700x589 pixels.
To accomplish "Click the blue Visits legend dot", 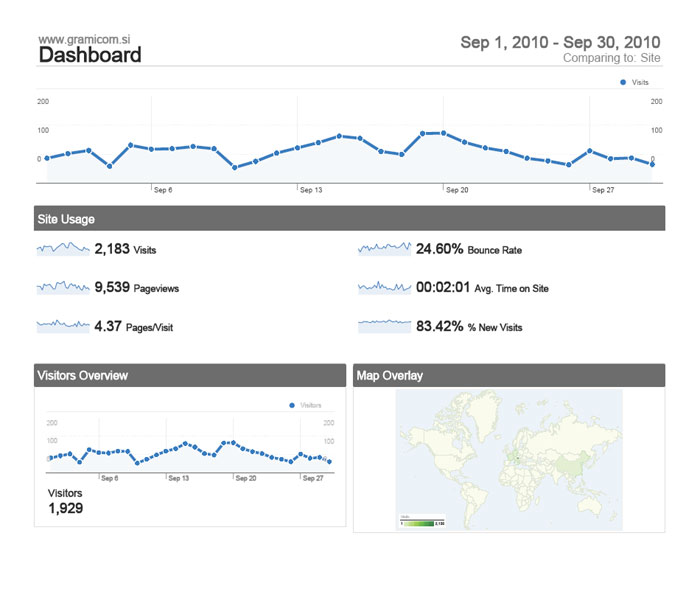I will pos(623,82).
